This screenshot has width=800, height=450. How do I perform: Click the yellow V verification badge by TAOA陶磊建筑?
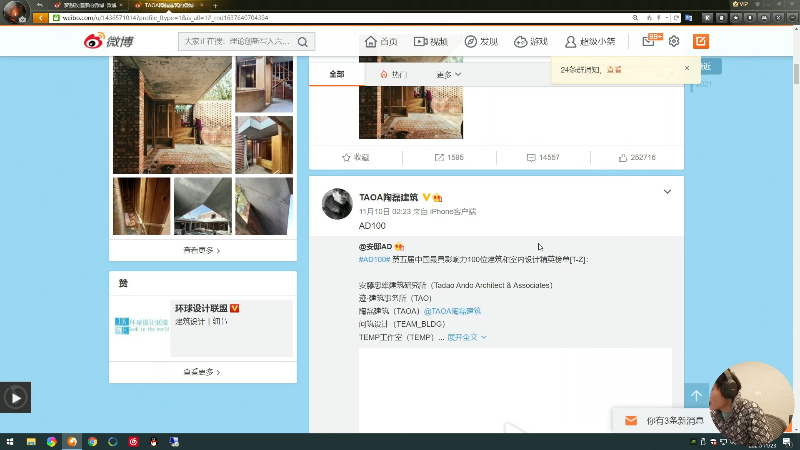(426, 197)
